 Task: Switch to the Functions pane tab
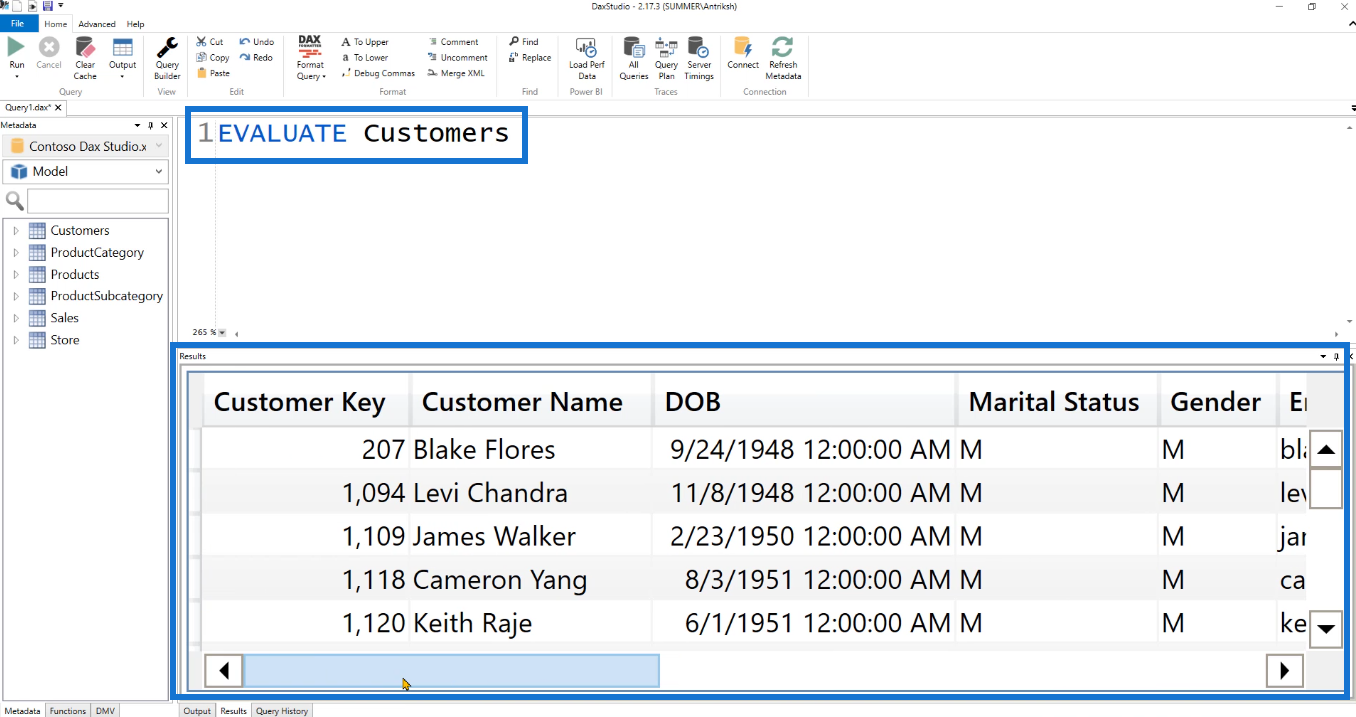click(x=68, y=710)
